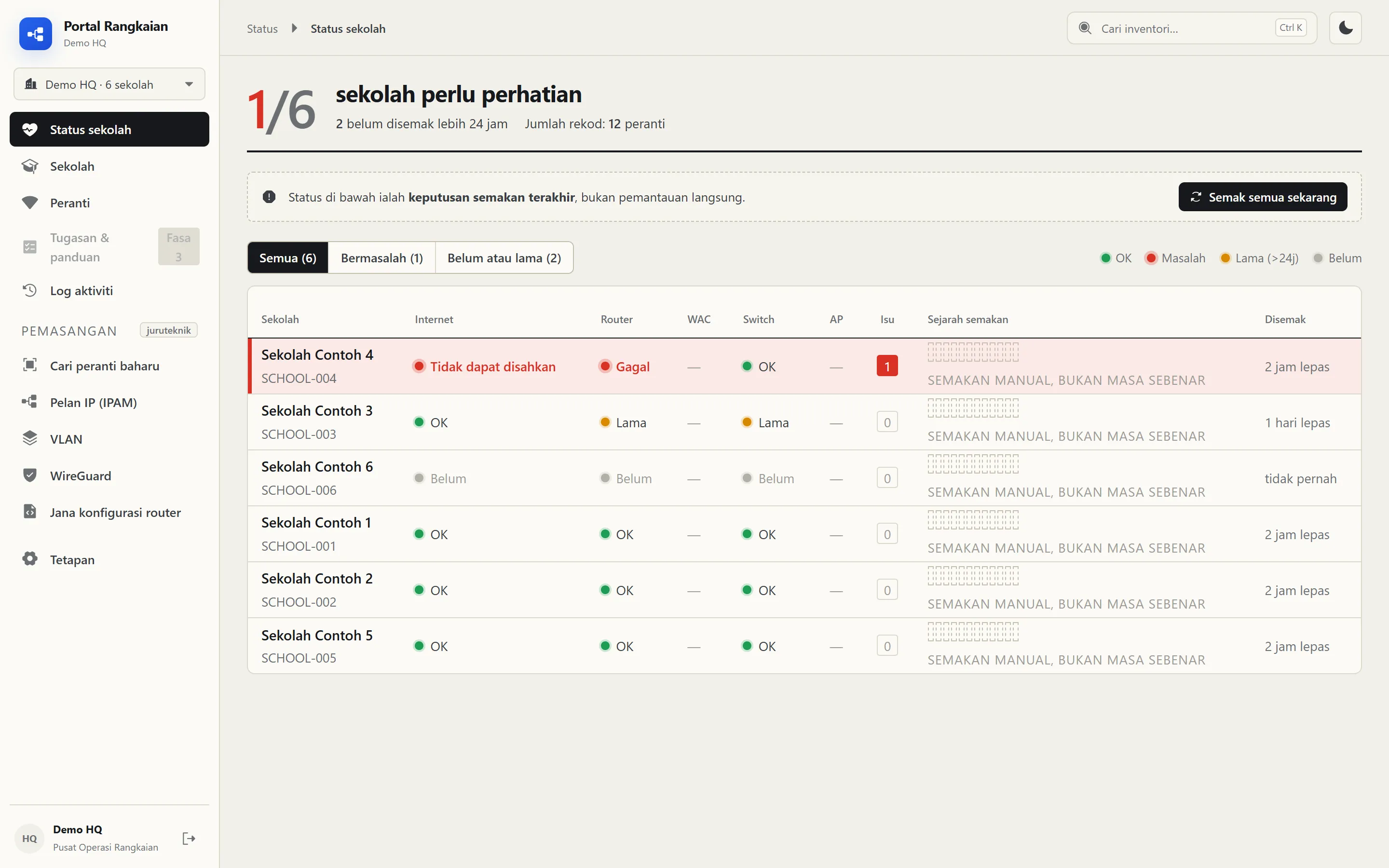Click the HQ avatar in sidebar footer
This screenshot has height=868, width=1389.
tap(29, 839)
